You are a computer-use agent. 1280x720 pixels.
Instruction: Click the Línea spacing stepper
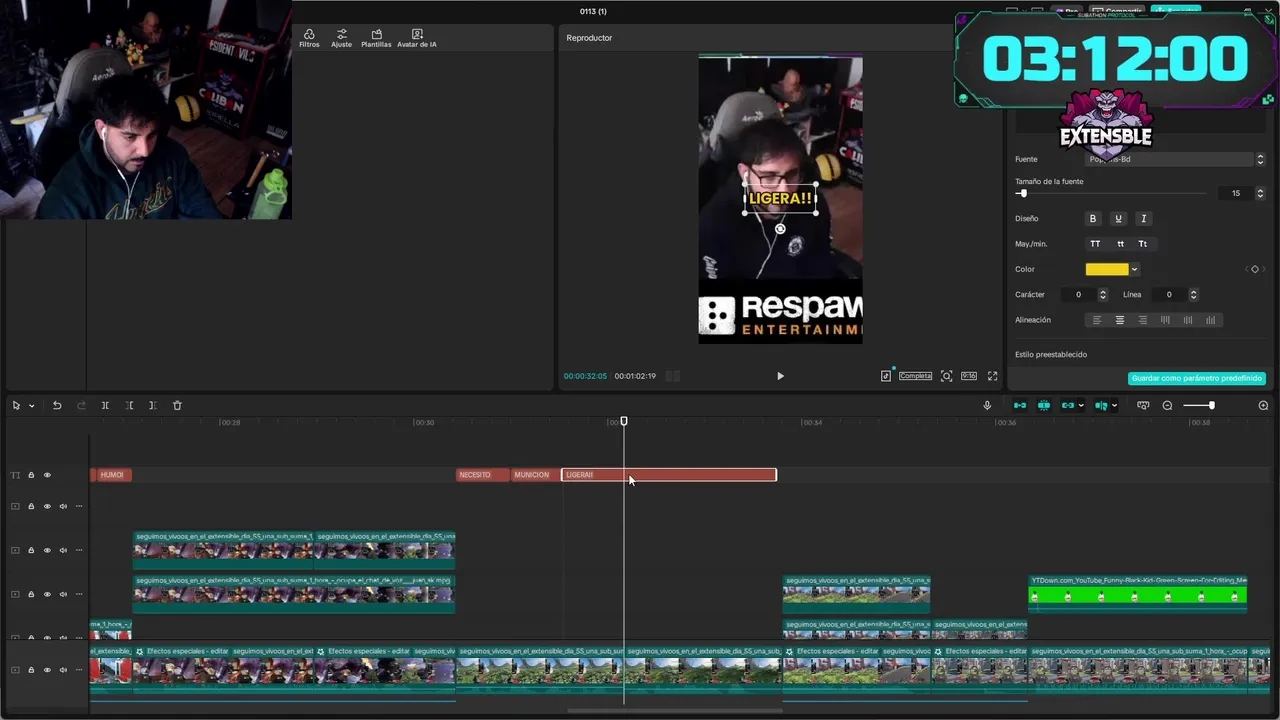pyautogui.click(x=1193, y=294)
